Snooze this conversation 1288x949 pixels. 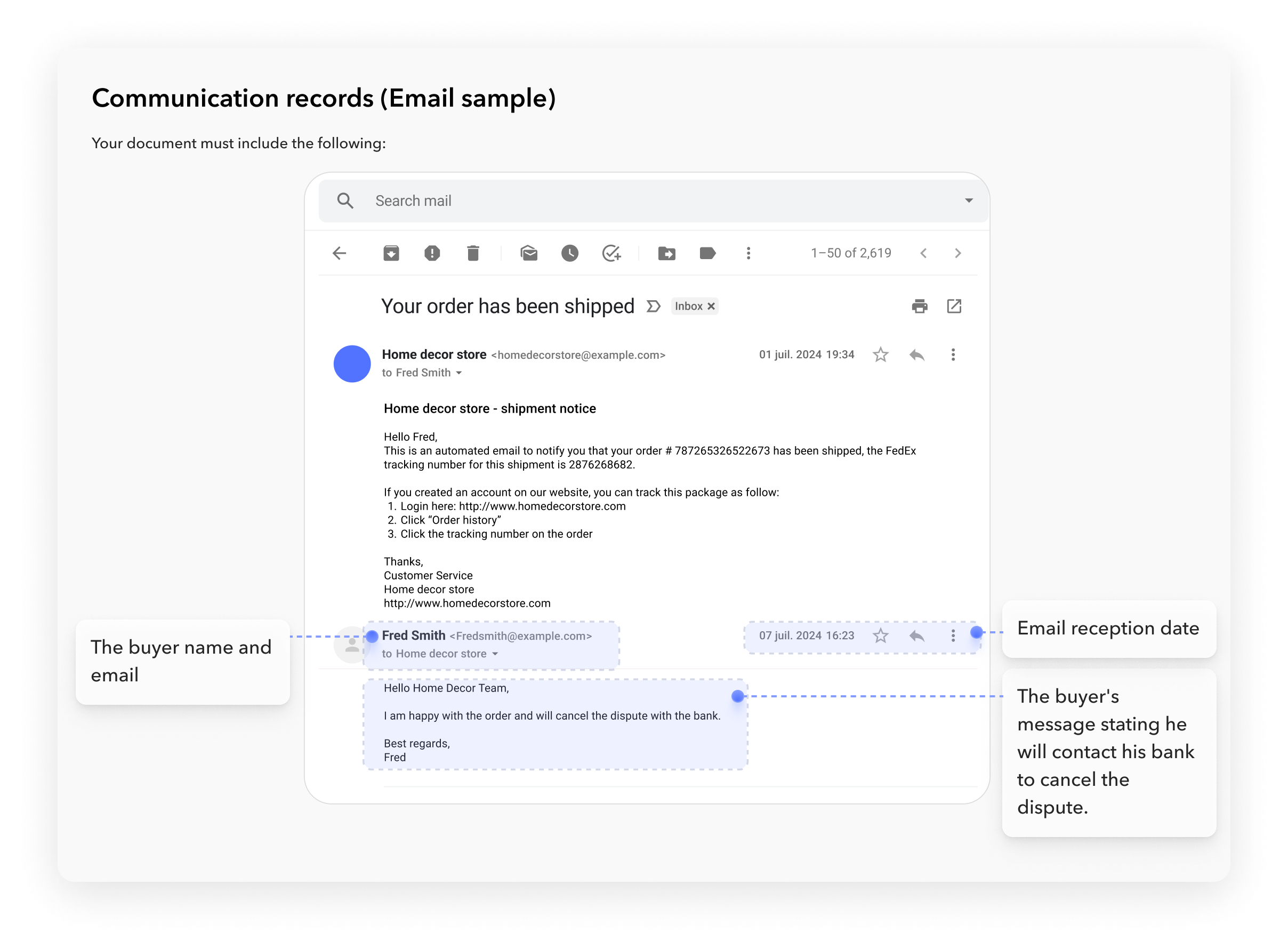coord(569,253)
